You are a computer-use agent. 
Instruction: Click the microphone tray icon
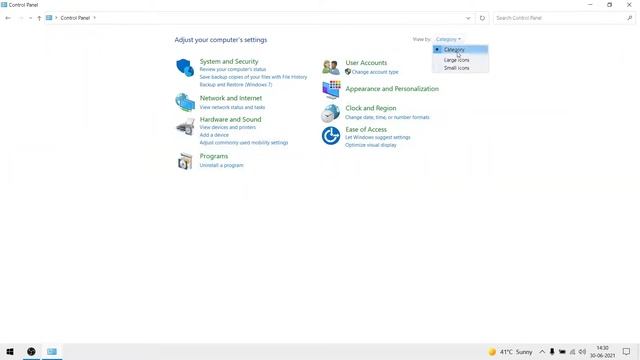[x=552, y=351]
